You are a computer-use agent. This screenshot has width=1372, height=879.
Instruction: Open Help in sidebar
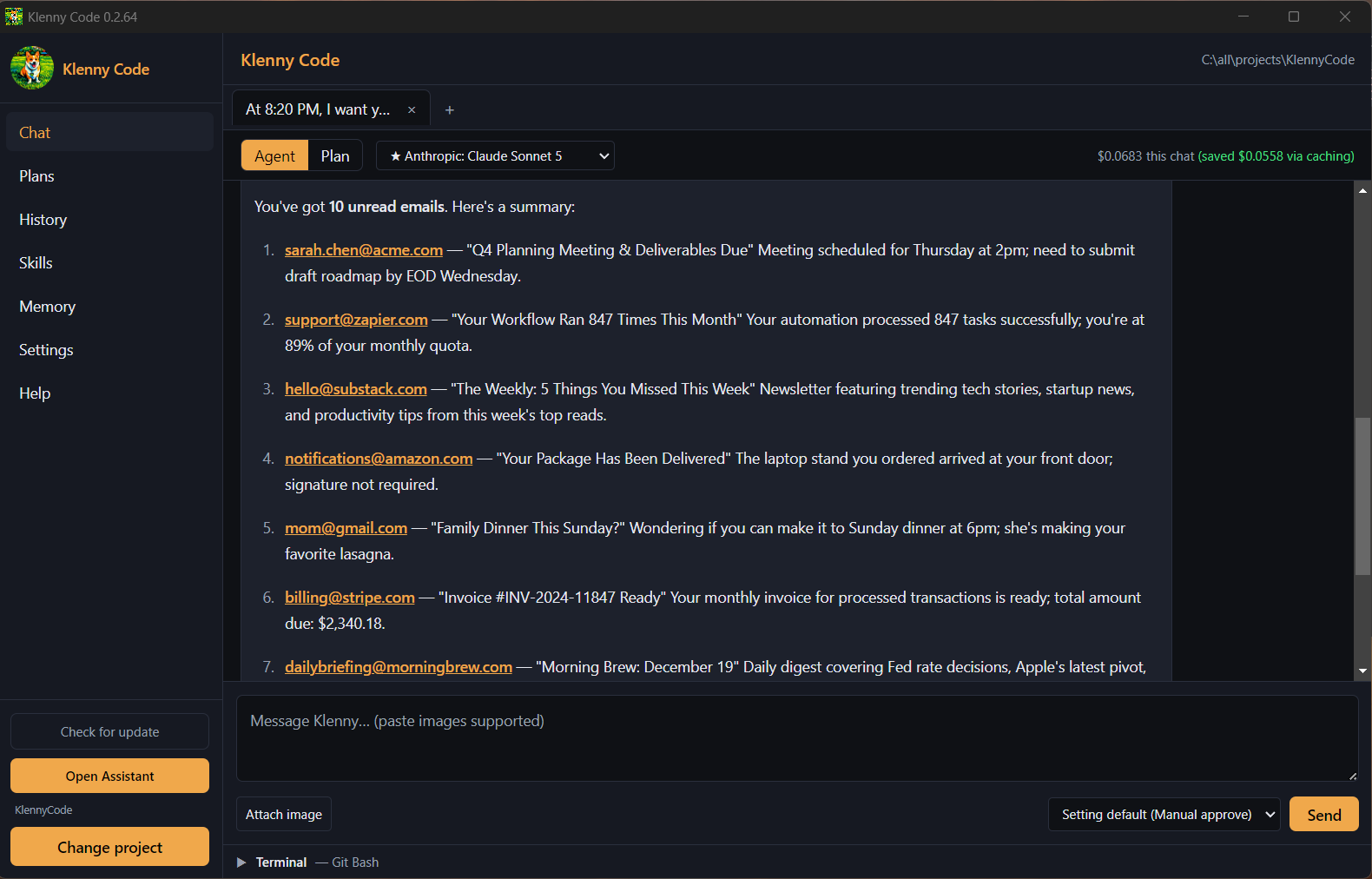[x=109, y=393]
